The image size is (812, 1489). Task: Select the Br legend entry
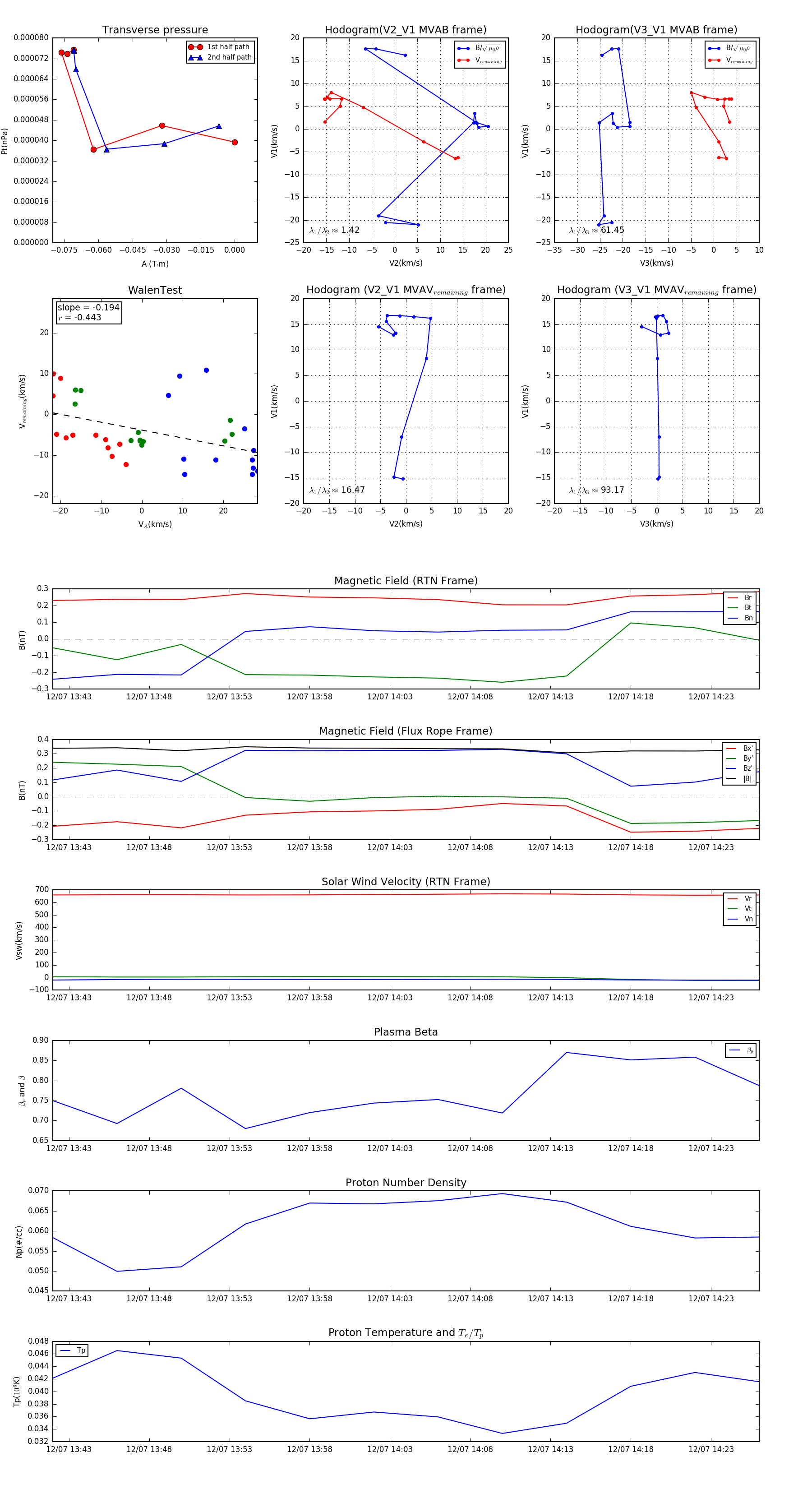(740, 598)
